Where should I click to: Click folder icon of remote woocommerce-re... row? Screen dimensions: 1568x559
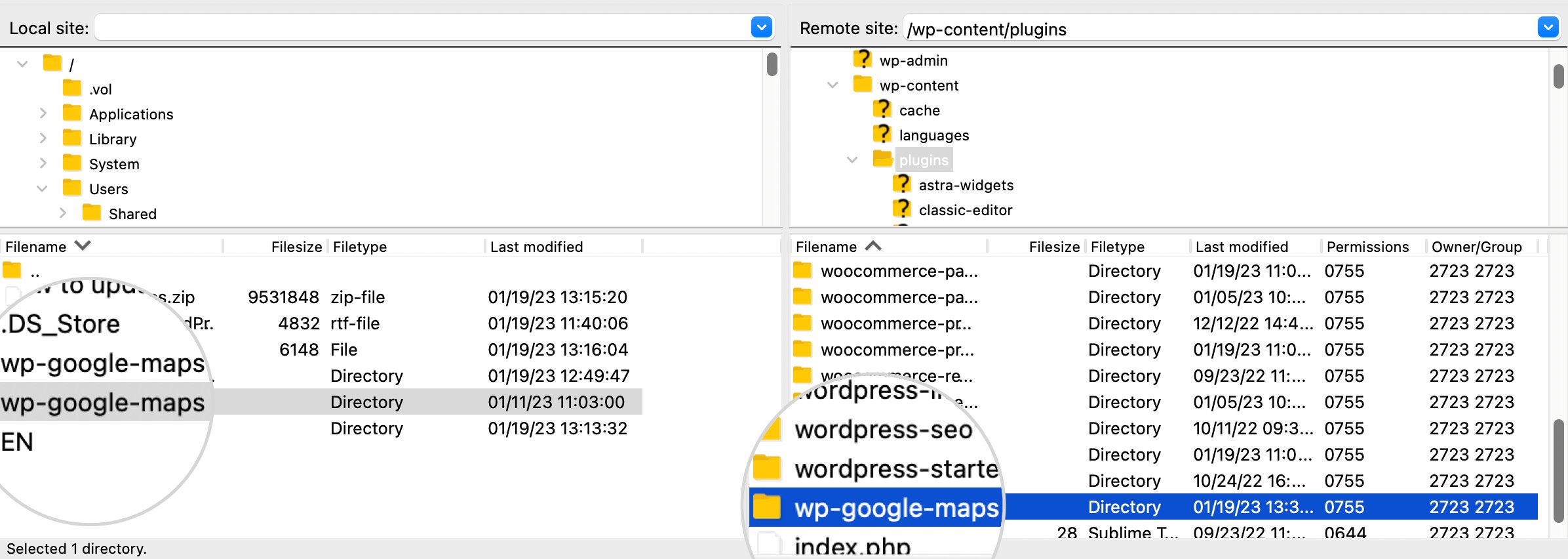[x=802, y=375]
